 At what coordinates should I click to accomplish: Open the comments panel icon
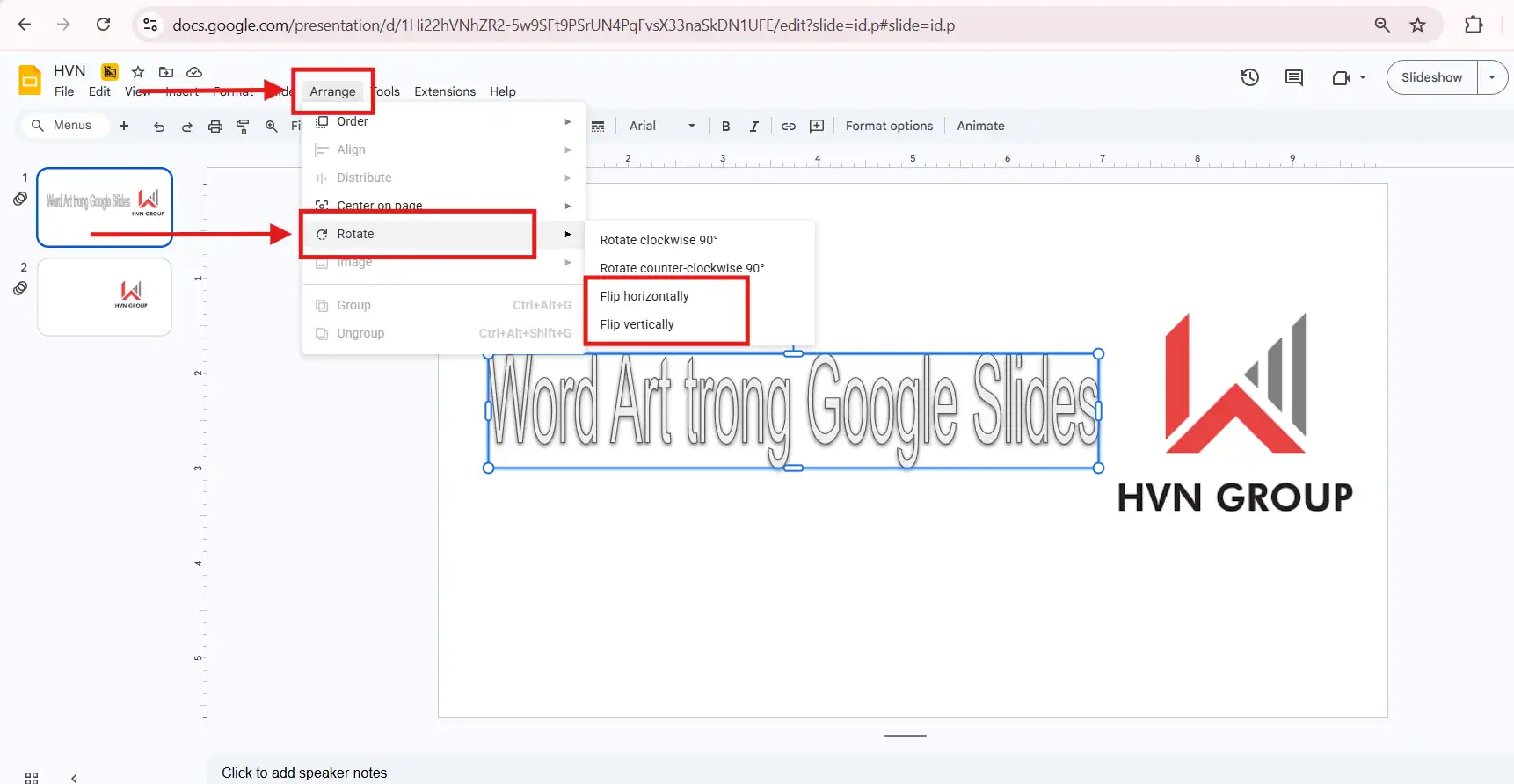pyautogui.click(x=1294, y=77)
